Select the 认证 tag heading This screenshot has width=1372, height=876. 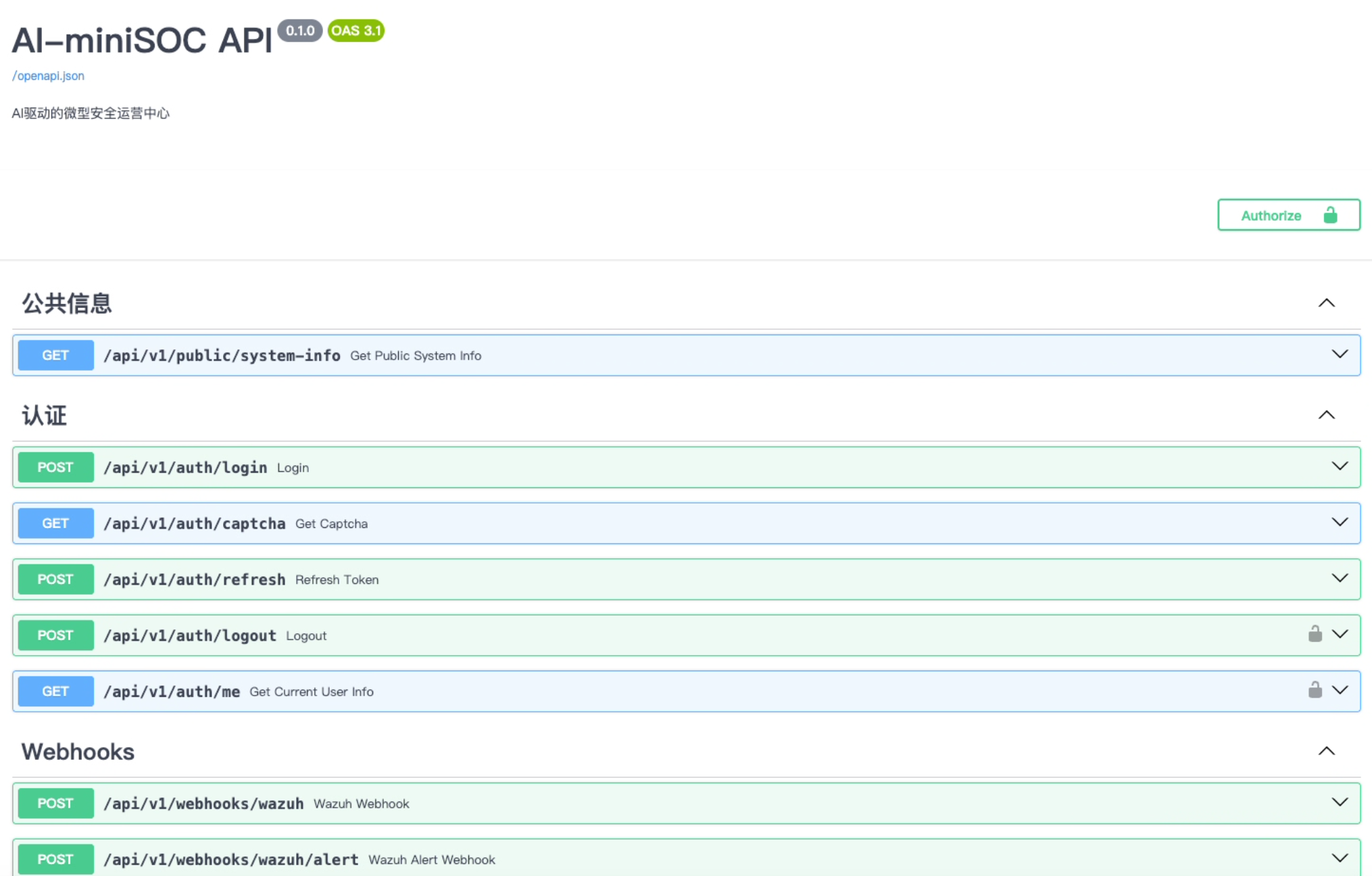[45, 415]
